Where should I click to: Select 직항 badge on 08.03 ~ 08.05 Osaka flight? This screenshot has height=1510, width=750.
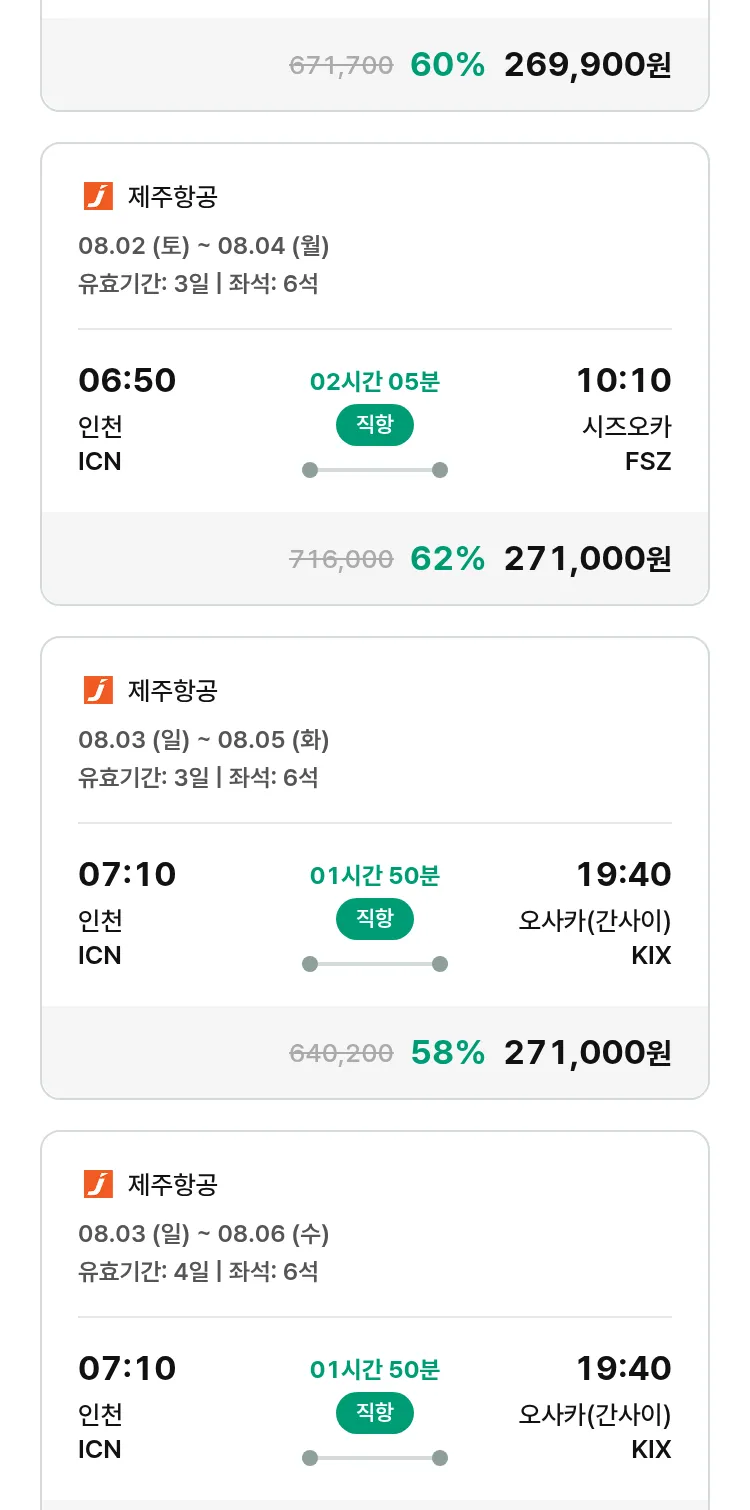(x=374, y=919)
